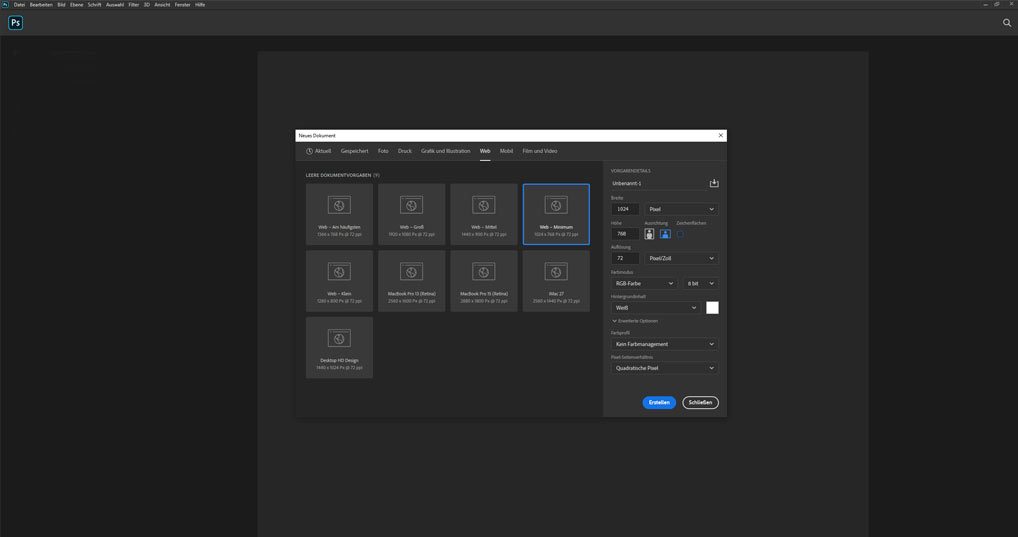Open the Weiß background content dropdown
The height and width of the screenshot is (537, 1018).
[x=656, y=308]
